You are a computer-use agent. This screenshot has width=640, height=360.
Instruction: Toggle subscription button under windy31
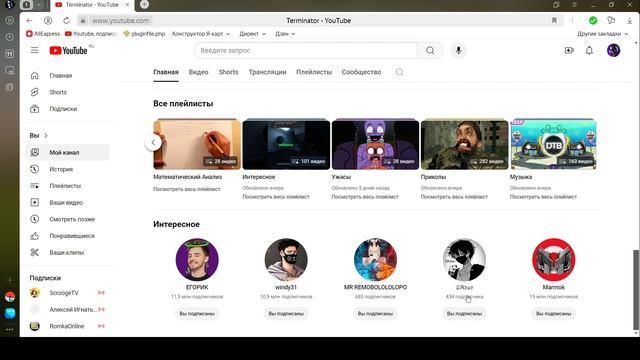tap(286, 313)
